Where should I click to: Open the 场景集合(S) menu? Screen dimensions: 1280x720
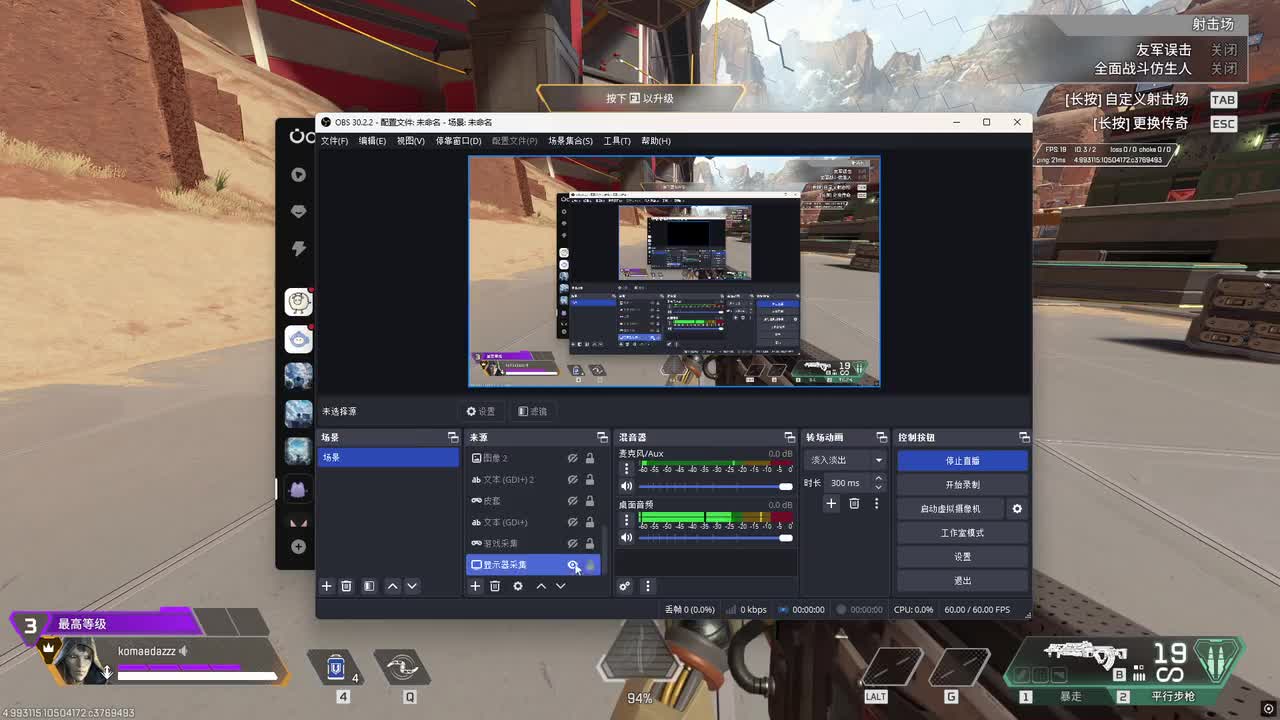coord(570,141)
